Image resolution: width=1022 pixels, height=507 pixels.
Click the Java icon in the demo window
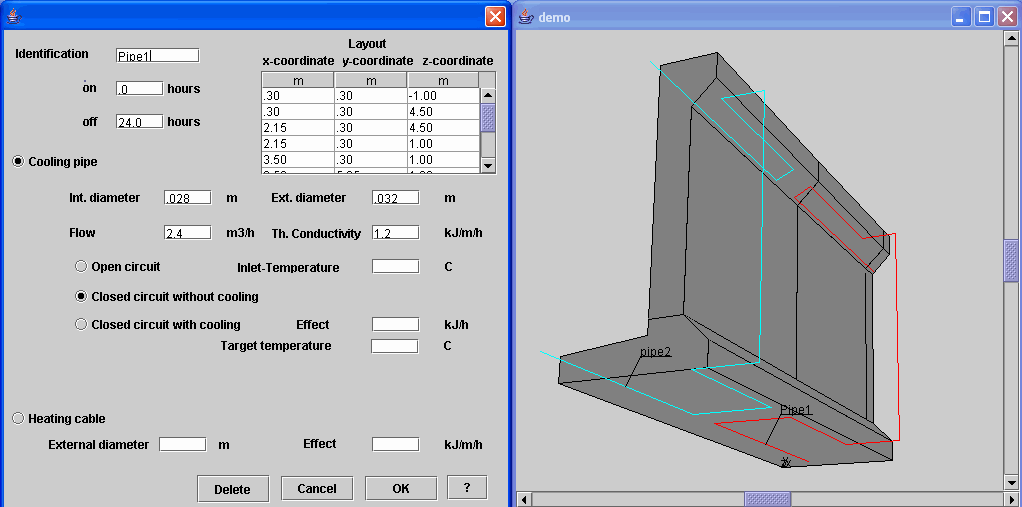tap(527, 17)
